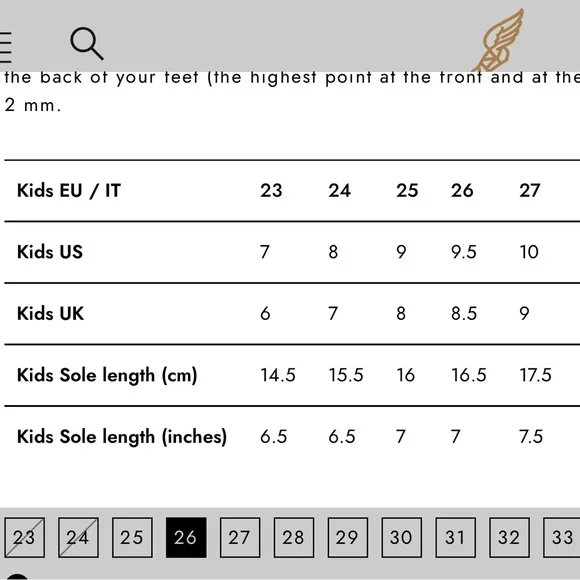Screen dimensions: 580x580
Task: Click the Kids Sole length (inches) label
Action: tap(122, 436)
